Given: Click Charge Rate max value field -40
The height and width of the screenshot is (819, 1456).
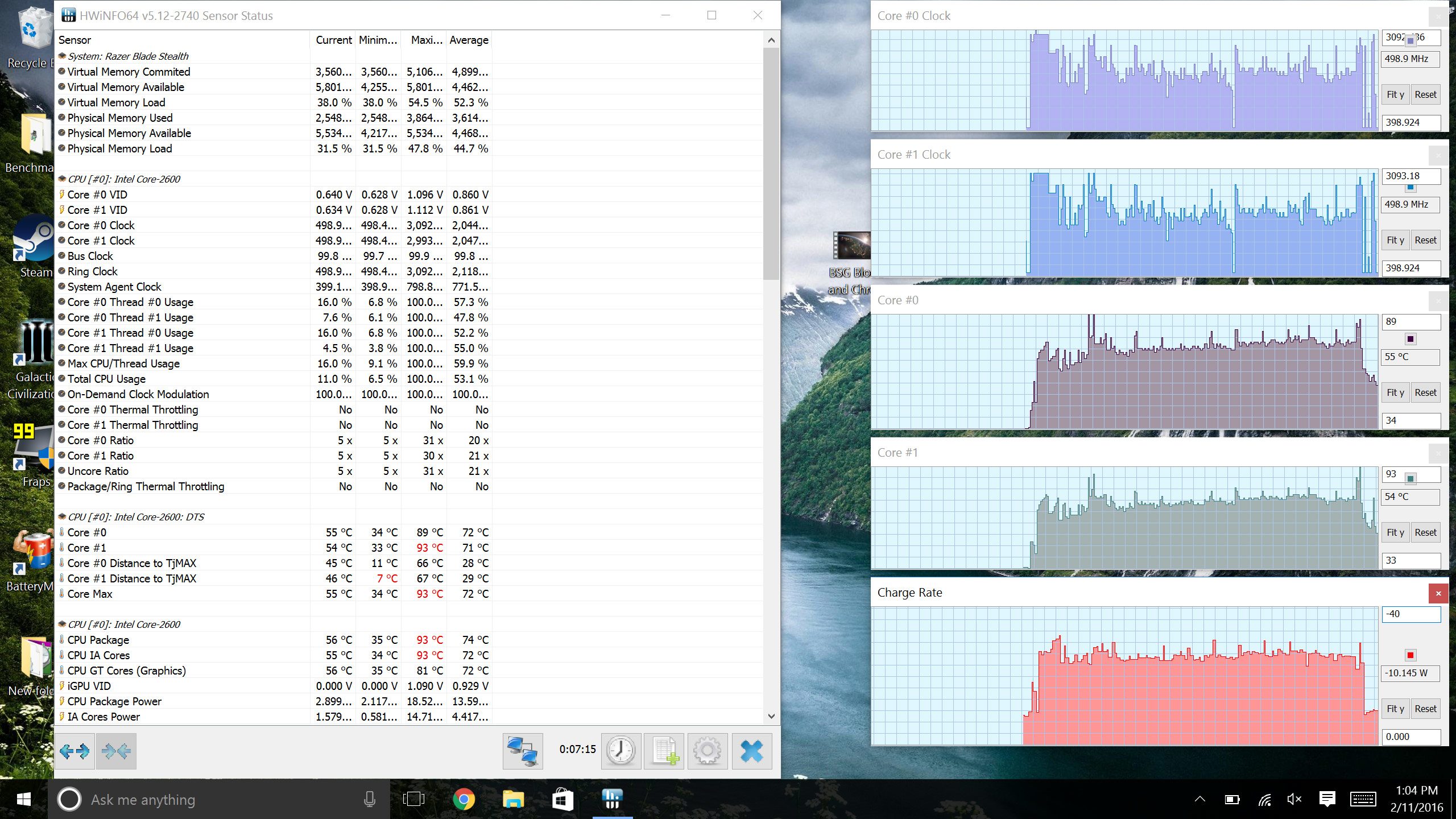Looking at the screenshot, I should (1411, 614).
